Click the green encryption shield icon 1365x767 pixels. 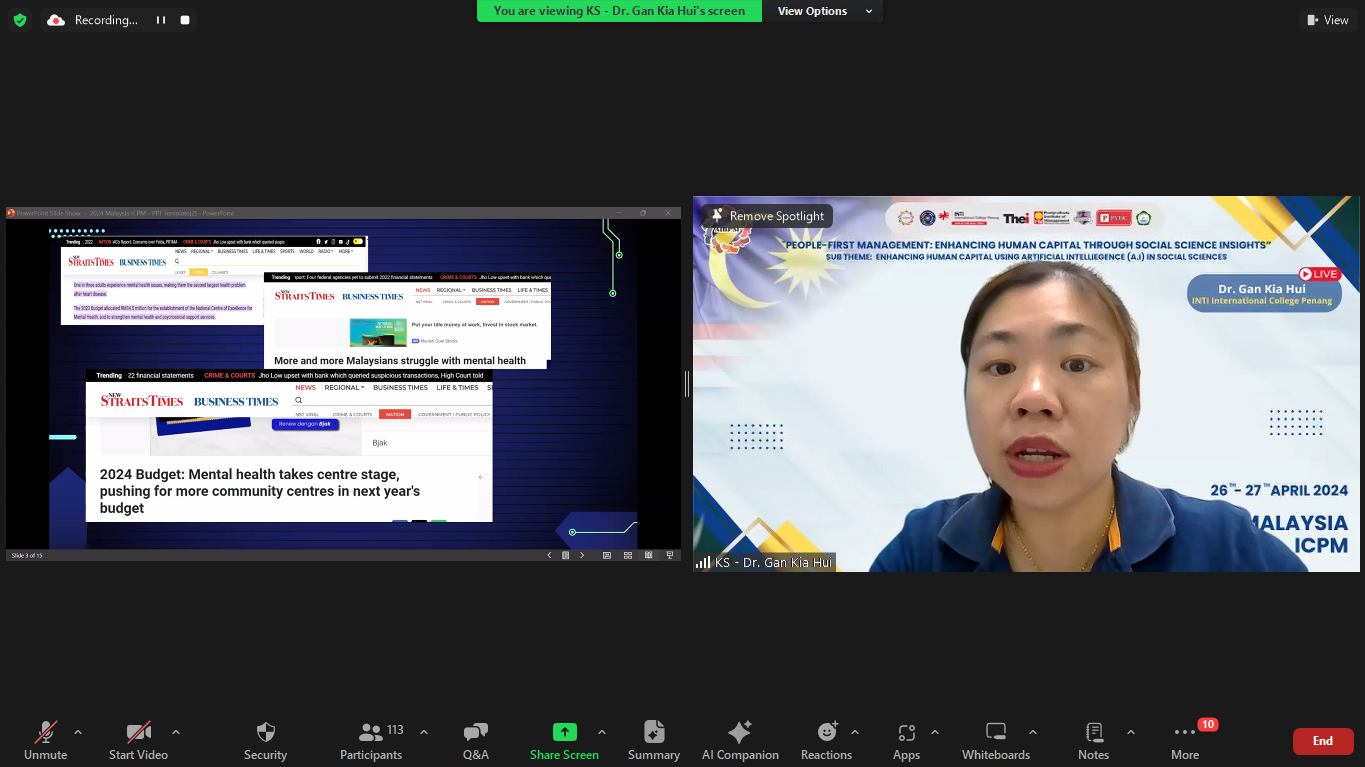[x=20, y=20]
